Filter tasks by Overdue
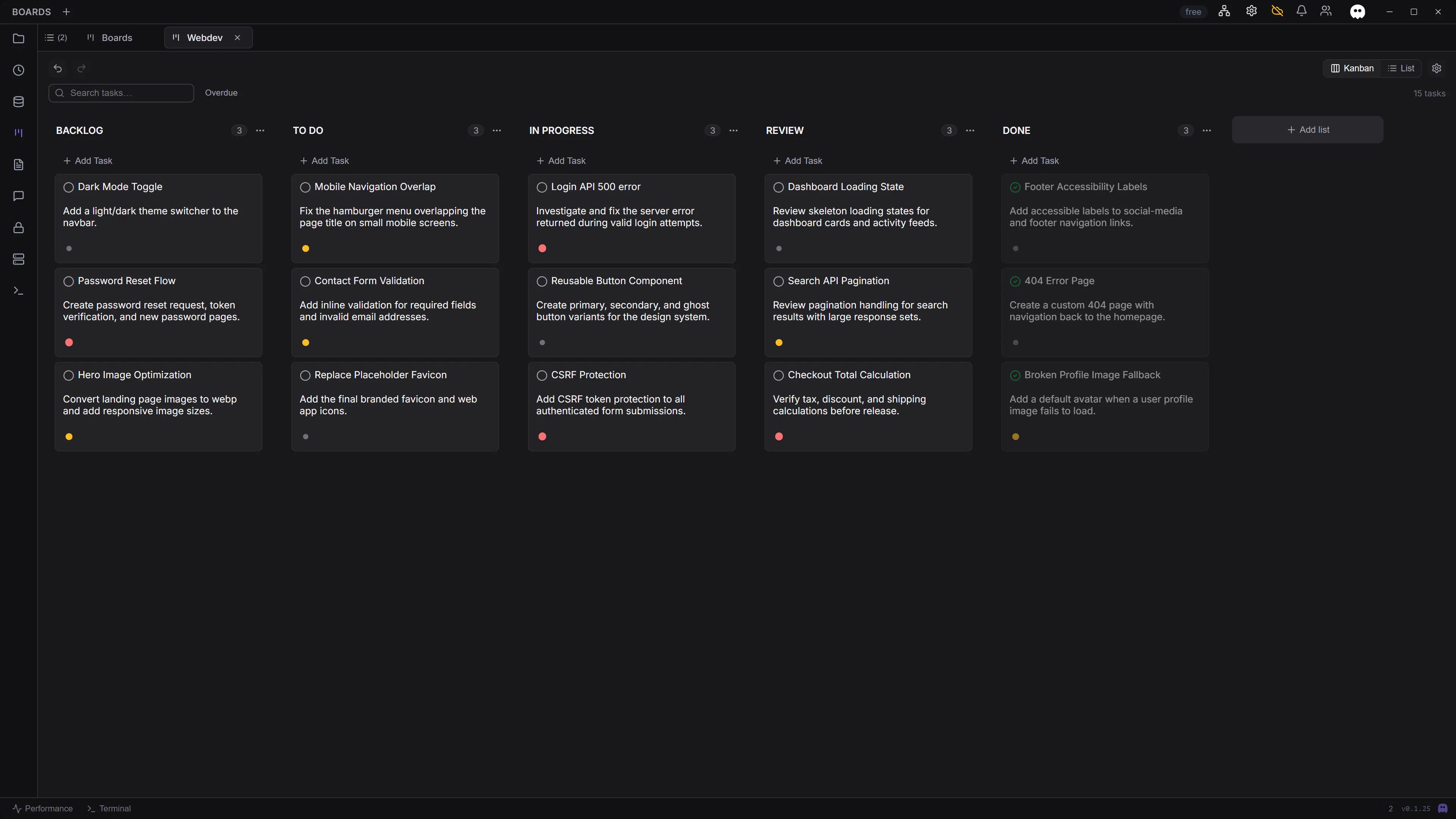The height and width of the screenshot is (819, 1456). [x=221, y=93]
